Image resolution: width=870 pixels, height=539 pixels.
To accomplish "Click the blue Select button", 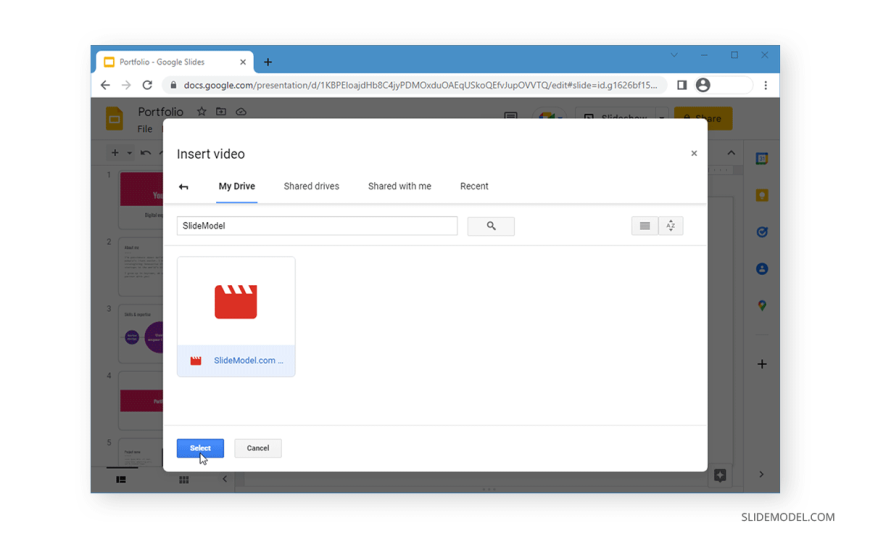I will [x=200, y=448].
